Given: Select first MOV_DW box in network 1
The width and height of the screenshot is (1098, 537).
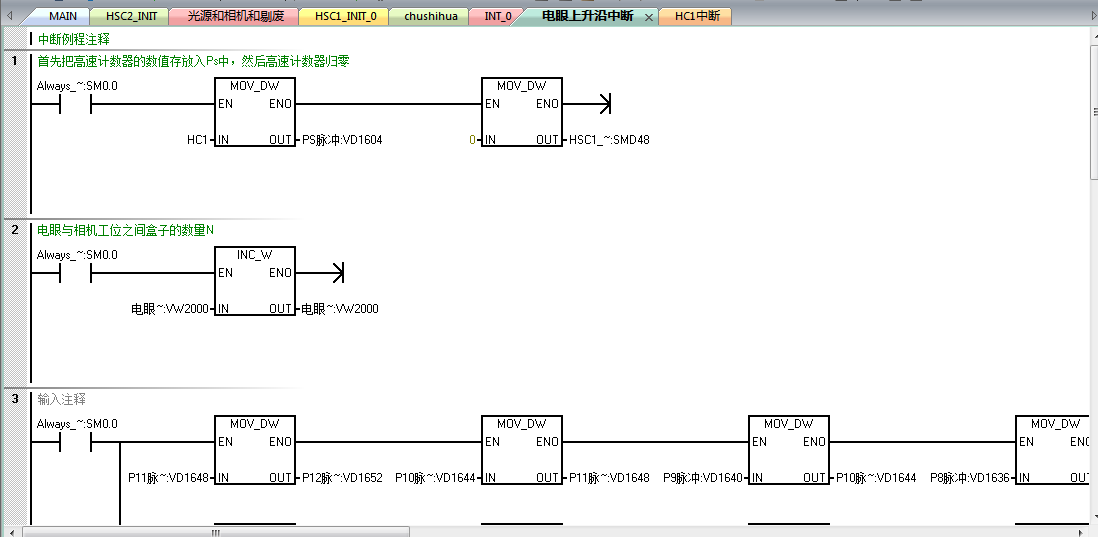Looking at the screenshot, I should pos(255,112).
